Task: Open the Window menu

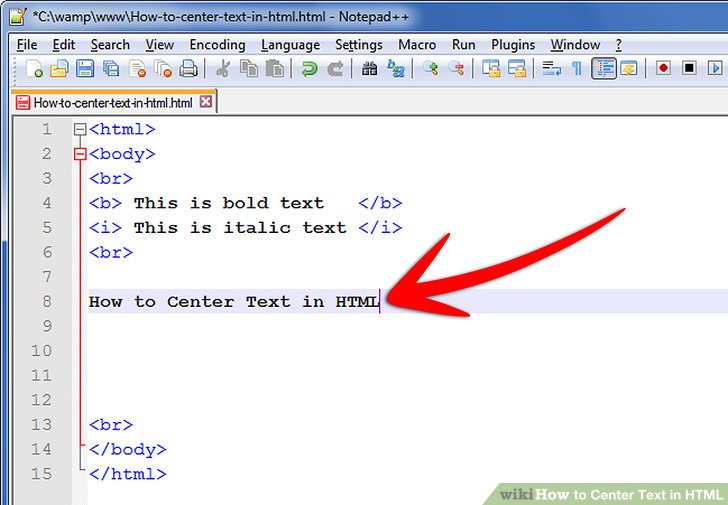Action: 575,45
